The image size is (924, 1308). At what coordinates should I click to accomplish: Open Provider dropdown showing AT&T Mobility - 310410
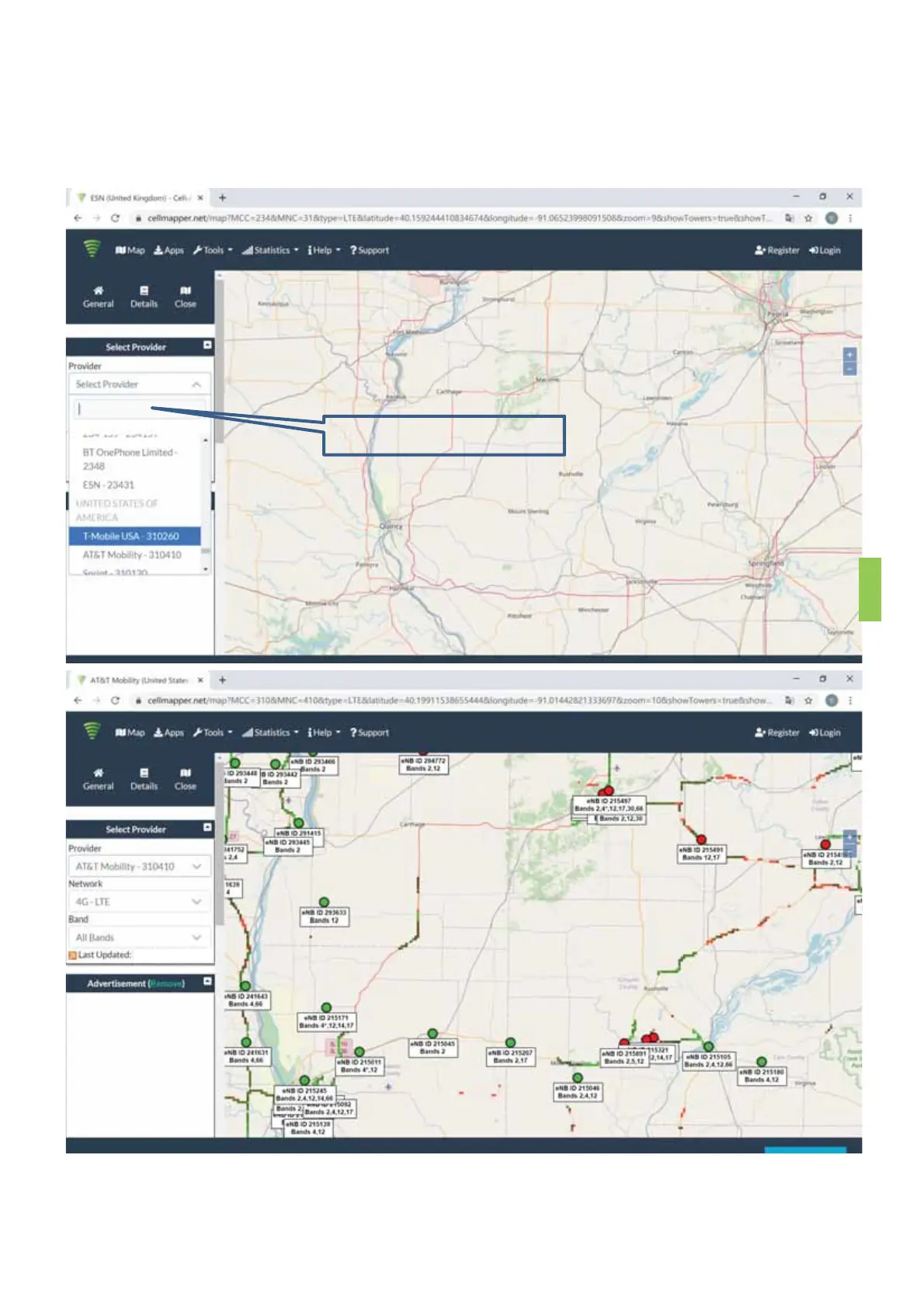coord(140,867)
